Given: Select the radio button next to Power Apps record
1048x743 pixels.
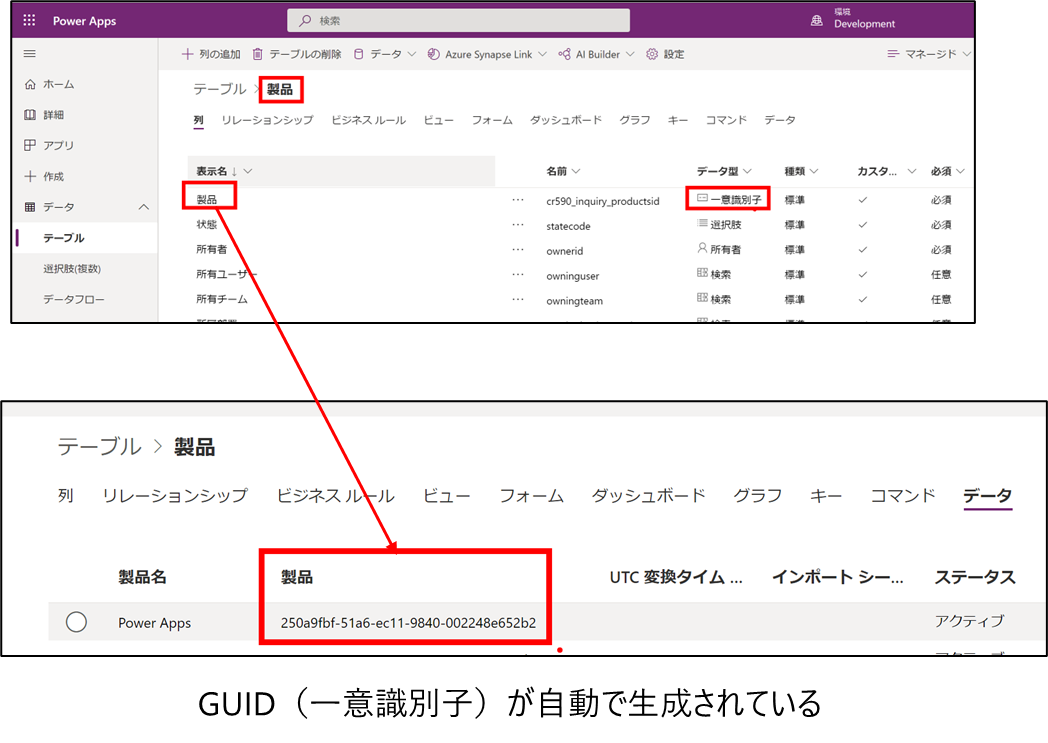Looking at the screenshot, I should [77, 621].
